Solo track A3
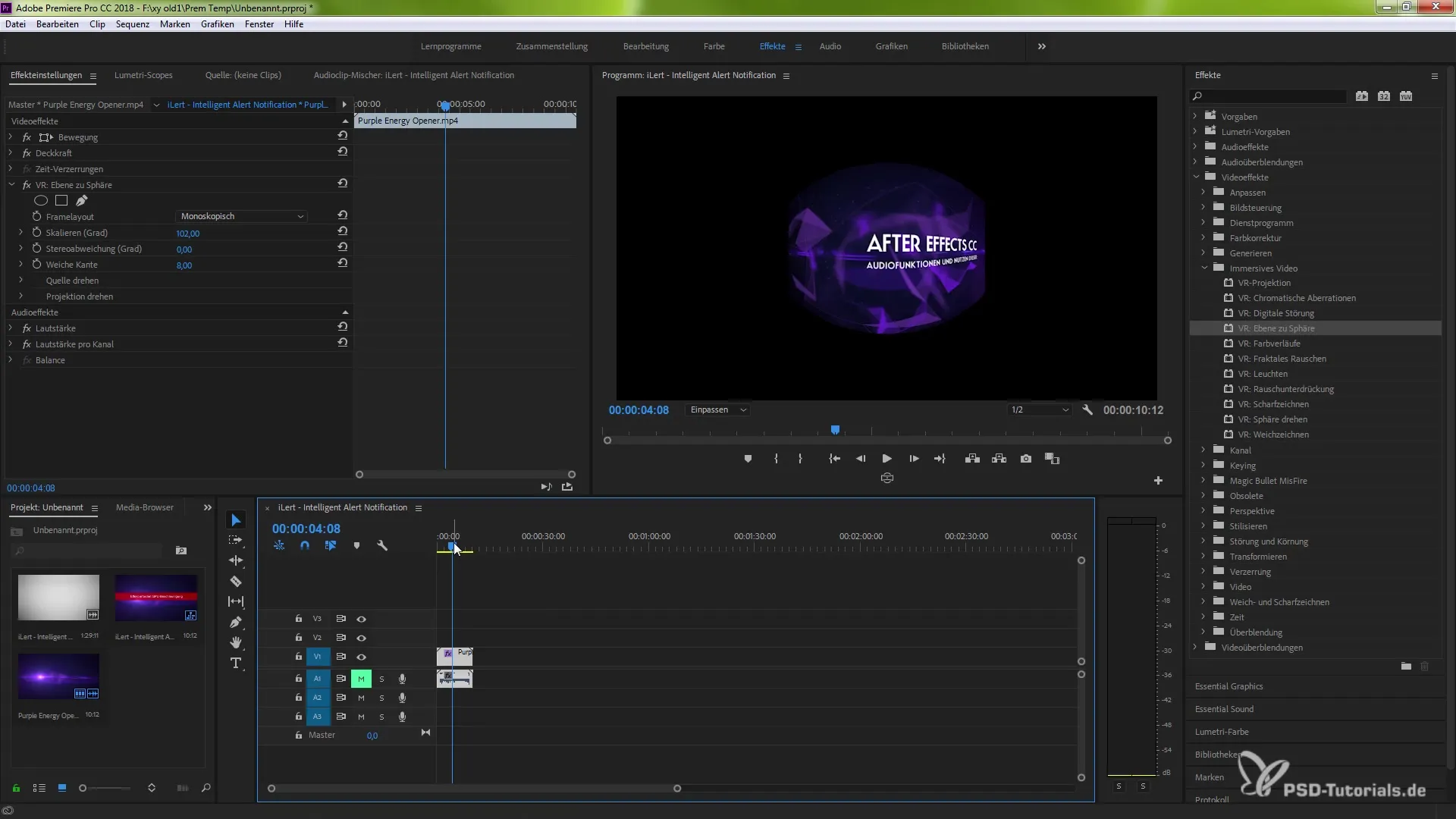This screenshot has width=1456, height=819. click(381, 717)
